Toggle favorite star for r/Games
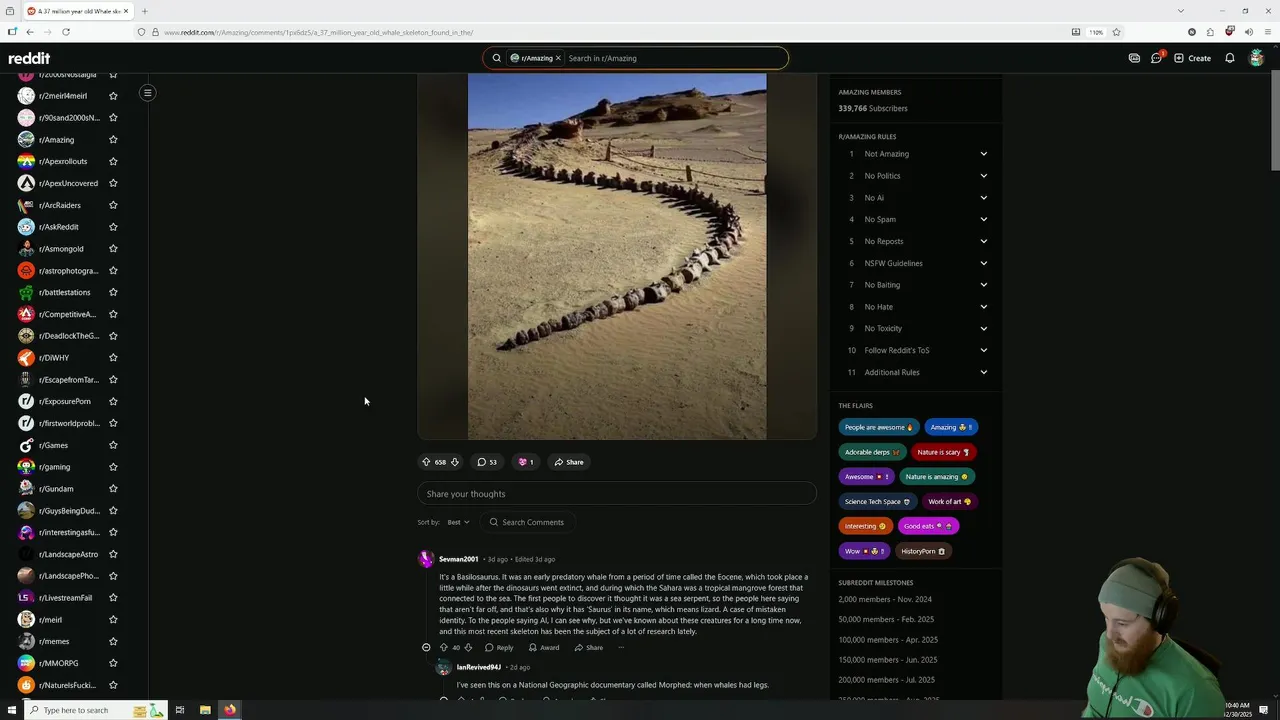1280x720 pixels. 113,445
